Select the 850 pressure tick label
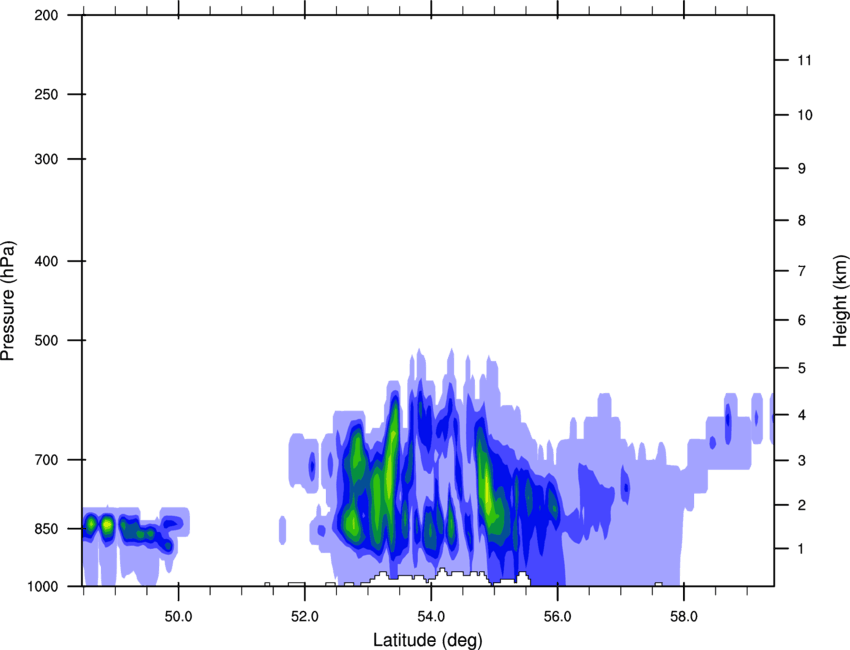The width and height of the screenshot is (850, 650). [x=47, y=529]
